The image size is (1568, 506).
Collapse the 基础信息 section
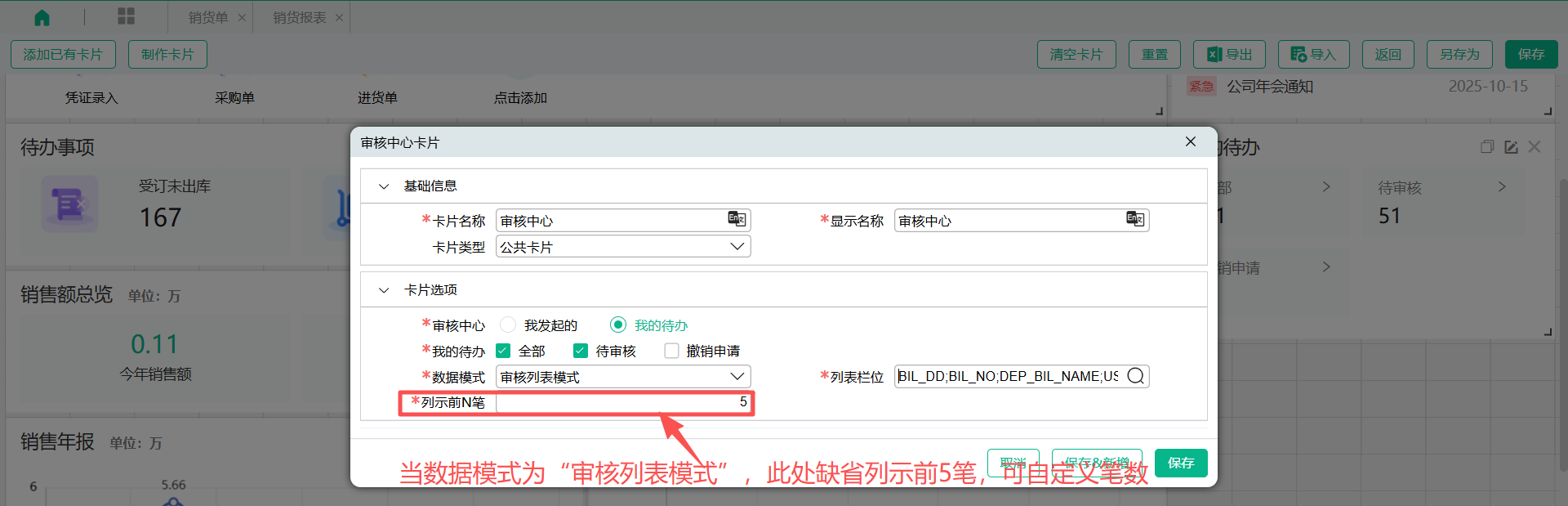point(384,186)
